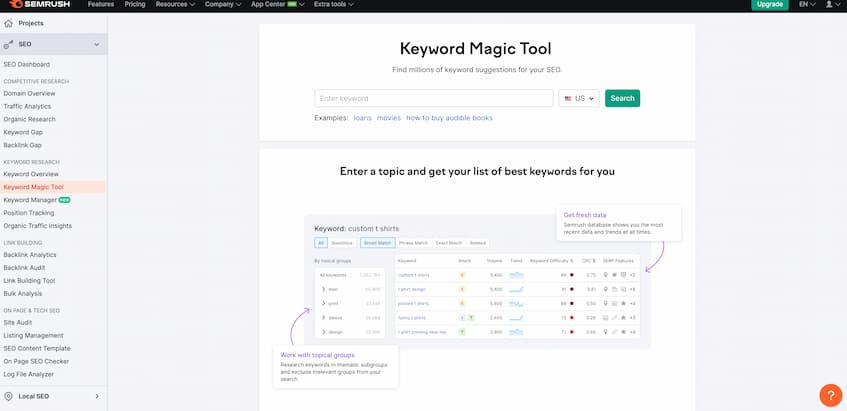
Task: Try the 'loans' example keyword
Action: [x=362, y=118]
